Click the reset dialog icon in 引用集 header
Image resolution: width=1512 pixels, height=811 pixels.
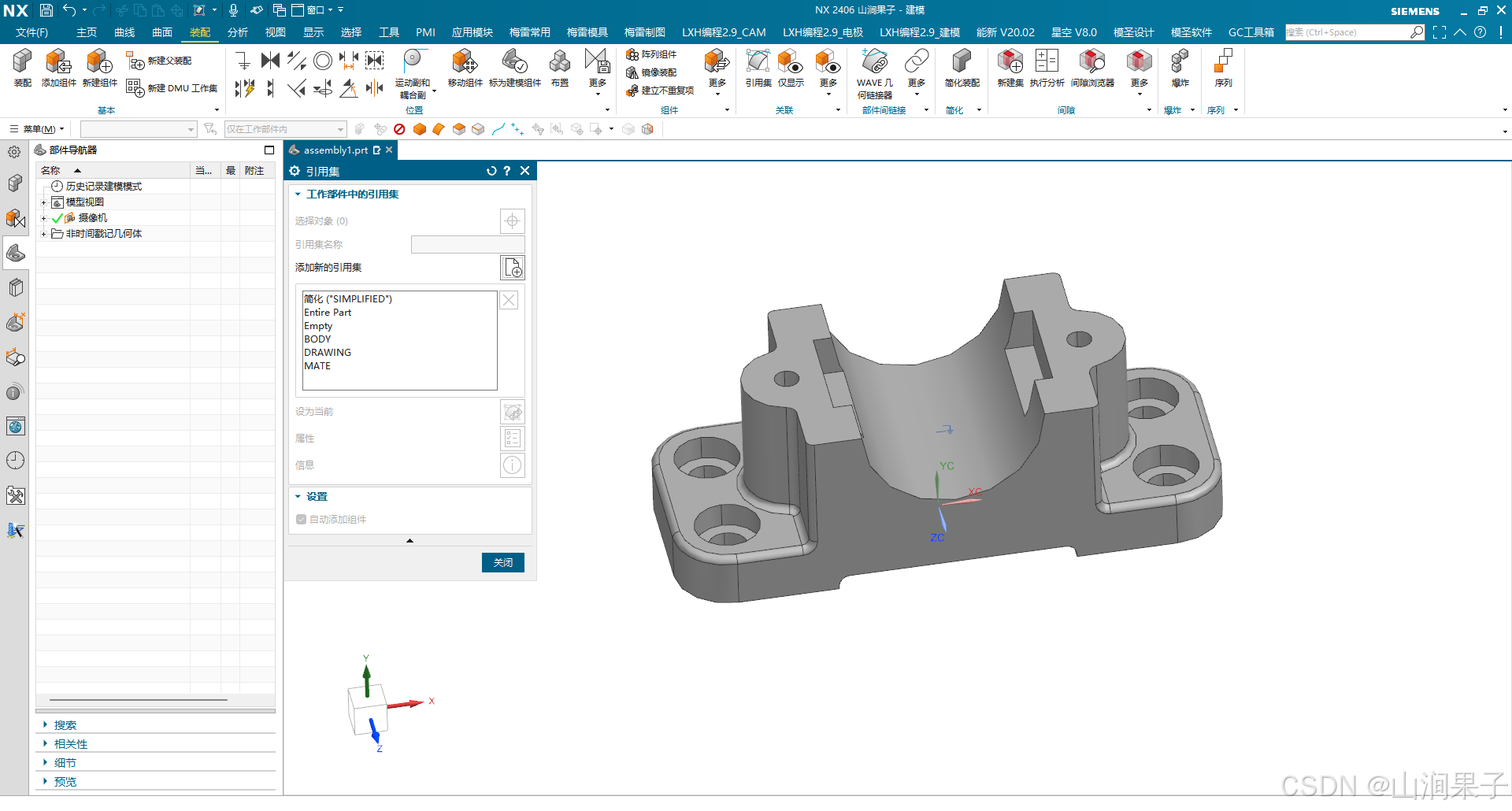[491, 171]
